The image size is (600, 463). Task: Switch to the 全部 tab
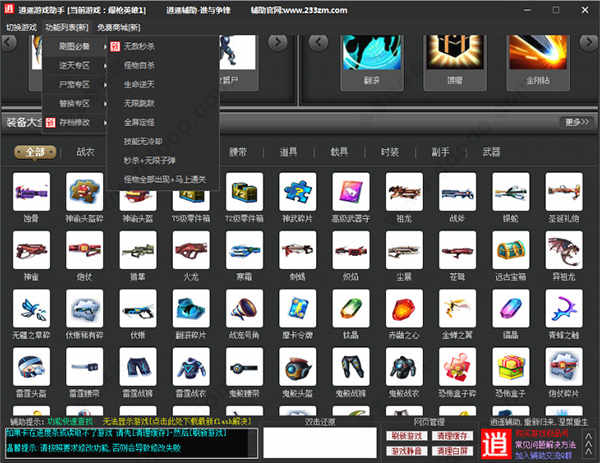[x=35, y=152]
